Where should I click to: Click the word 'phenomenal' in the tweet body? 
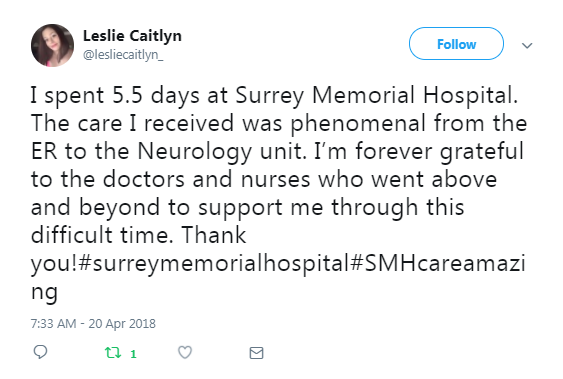coord(358,123)
